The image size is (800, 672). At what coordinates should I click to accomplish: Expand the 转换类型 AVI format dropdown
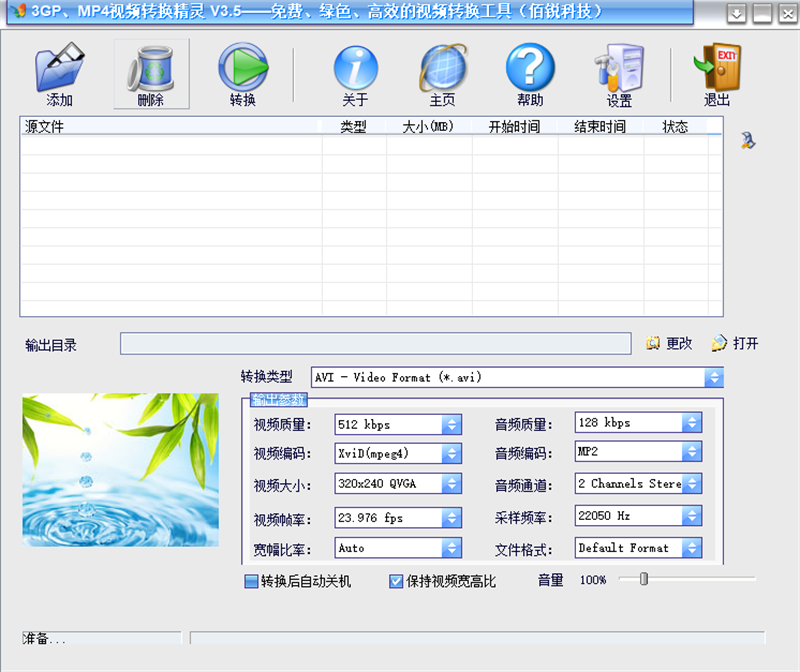(714, 378)
